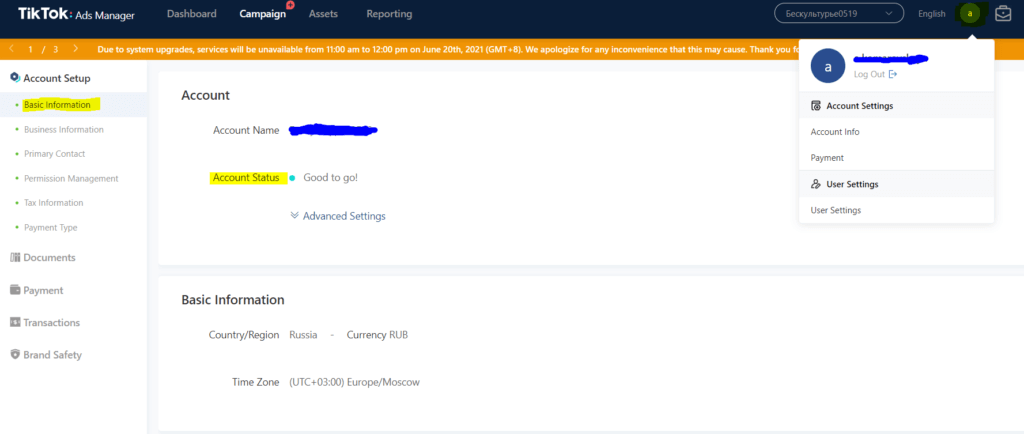The height and width of the screenshot is (434, 1024).
Task: Open the briefcase icon in top bar
Action: pyautogui.click(x=1003, y=14)
